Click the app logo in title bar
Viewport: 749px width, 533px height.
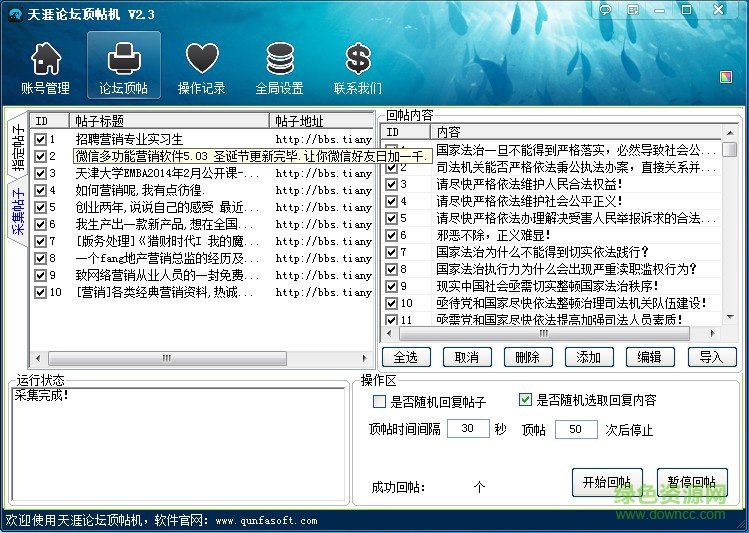(15, 14)
